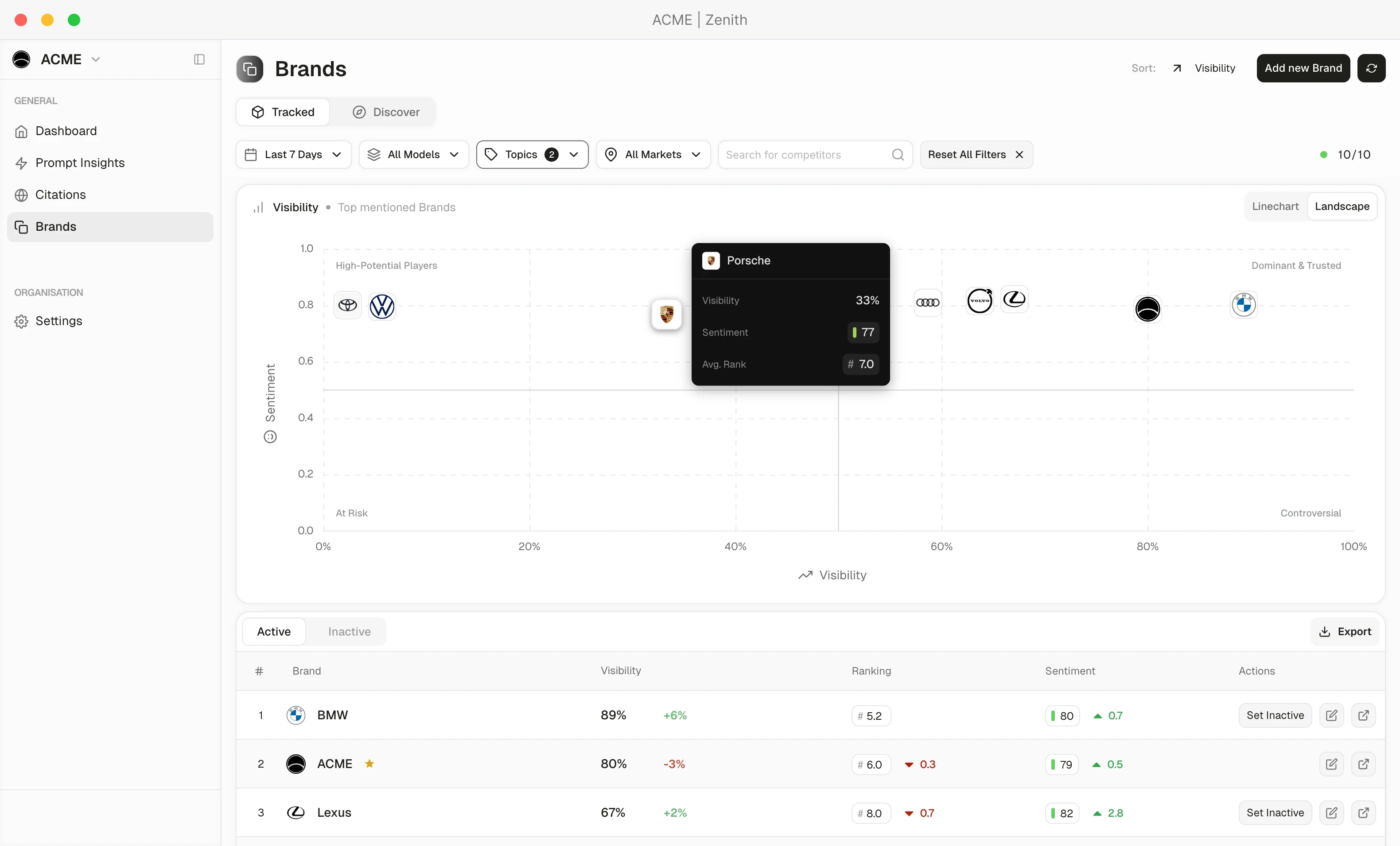This screenshot has width=1400, height=846.
Task: Open the external link icon in the BMW row
Action: (1363, 715)
